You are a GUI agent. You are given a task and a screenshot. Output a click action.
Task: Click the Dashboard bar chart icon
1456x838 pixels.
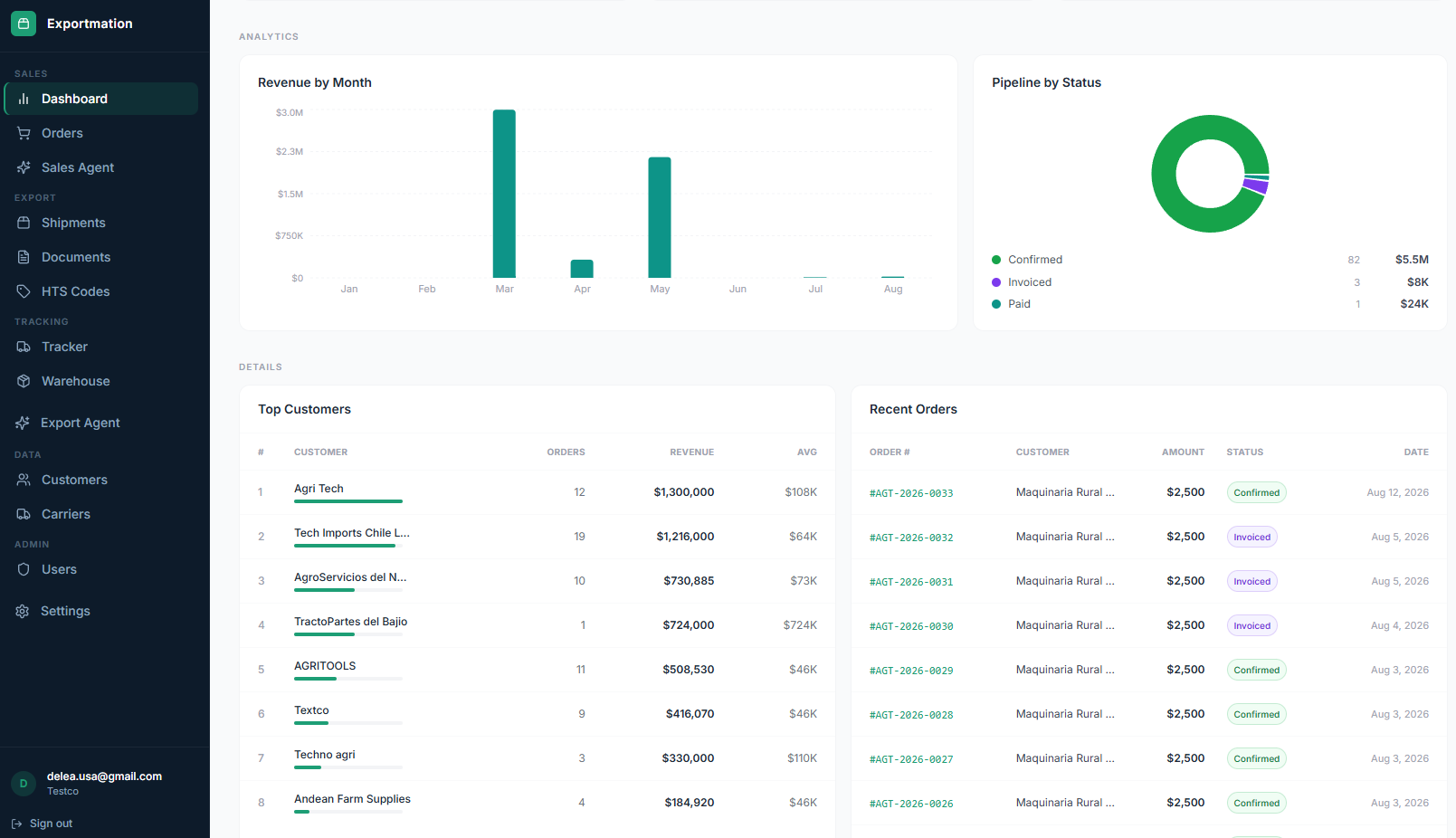point(24,99)
